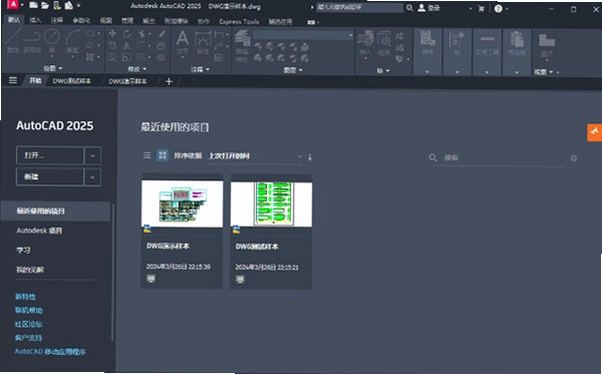Click the plus icon to add new drawing tab
Viewport: 602px width, 374px height.
tap(169, 81)
